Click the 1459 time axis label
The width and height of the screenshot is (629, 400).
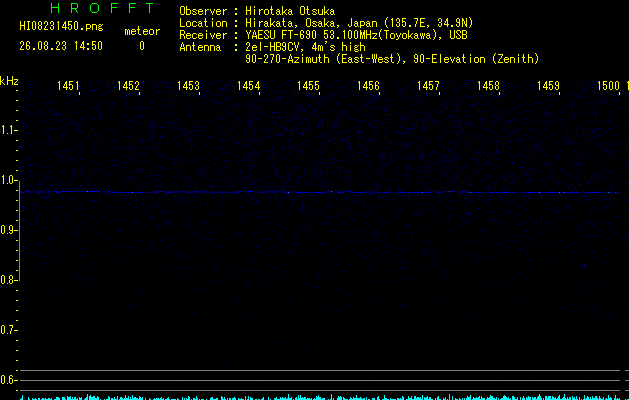pyautogui.click(x=548, y=85)
